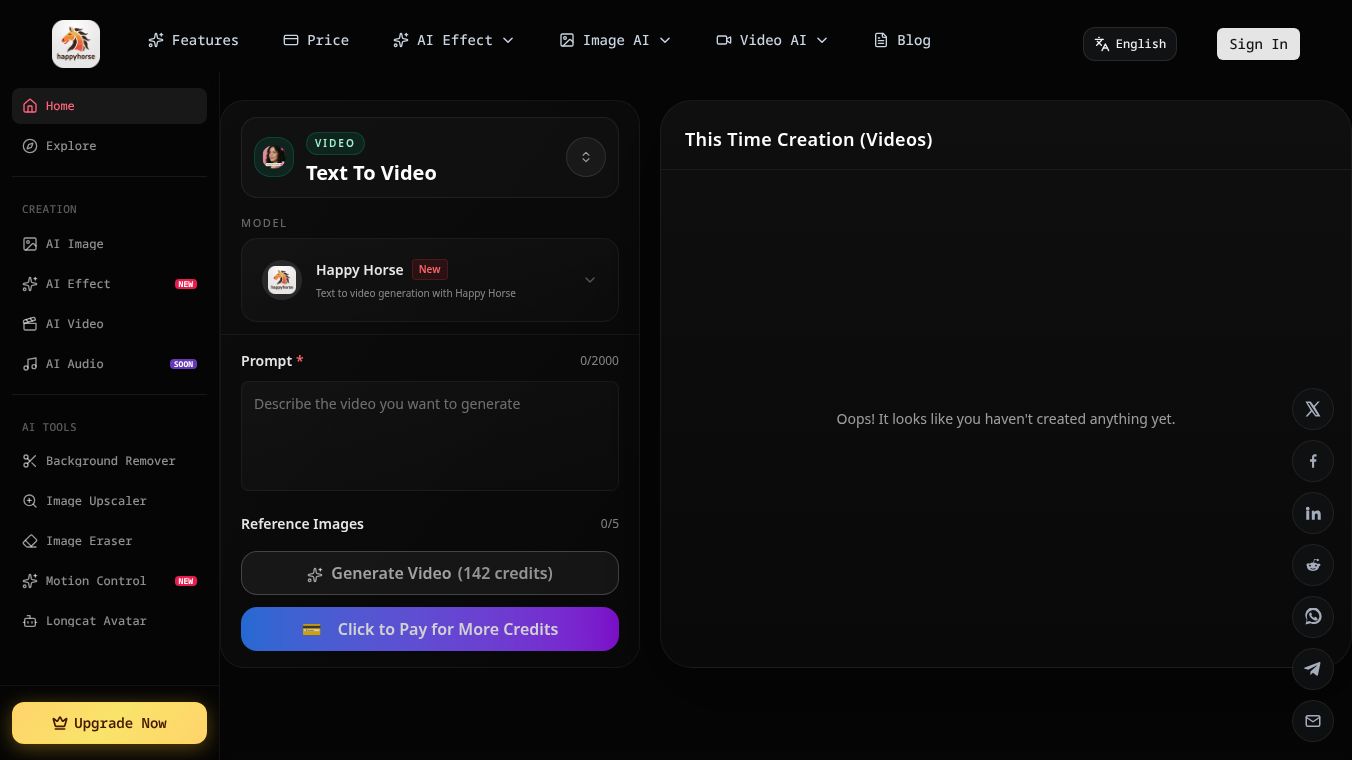Expand the Image AI nav dropdown
The width and height of the screenshot is (1352, 760).
pyautogui.click(x=615, y=40)
